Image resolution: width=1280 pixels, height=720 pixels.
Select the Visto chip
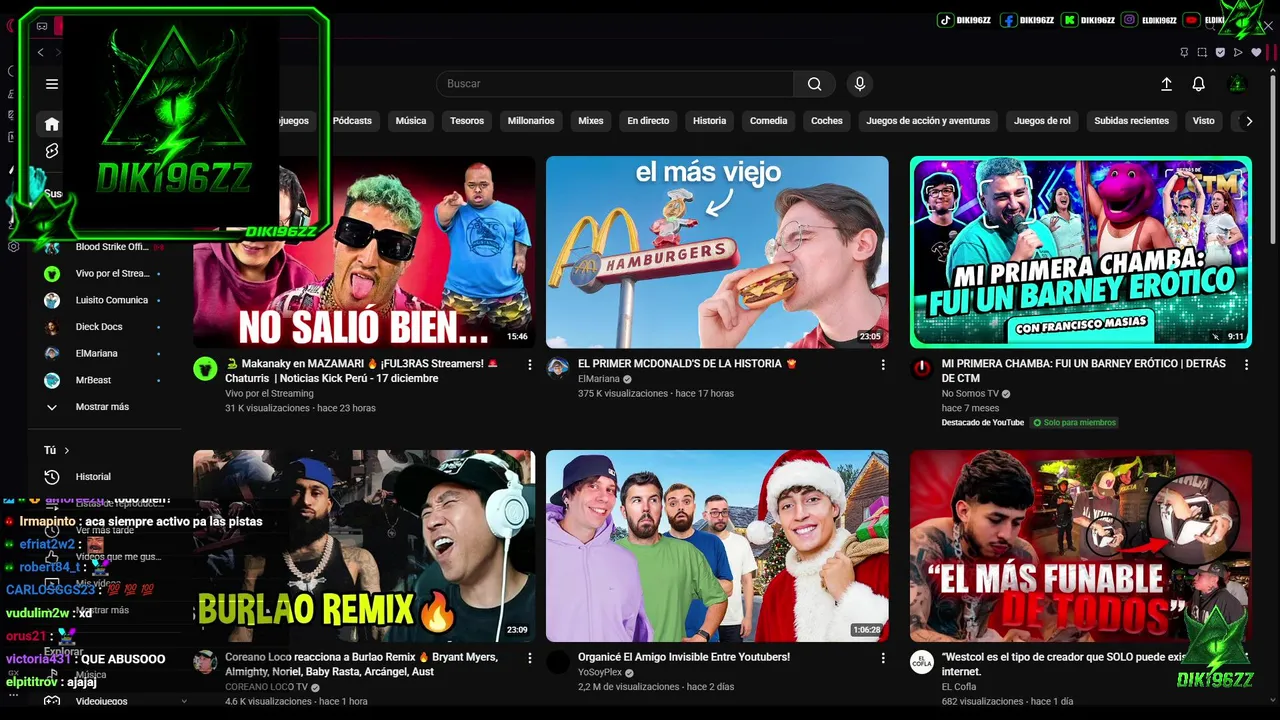coord(1204,121)
